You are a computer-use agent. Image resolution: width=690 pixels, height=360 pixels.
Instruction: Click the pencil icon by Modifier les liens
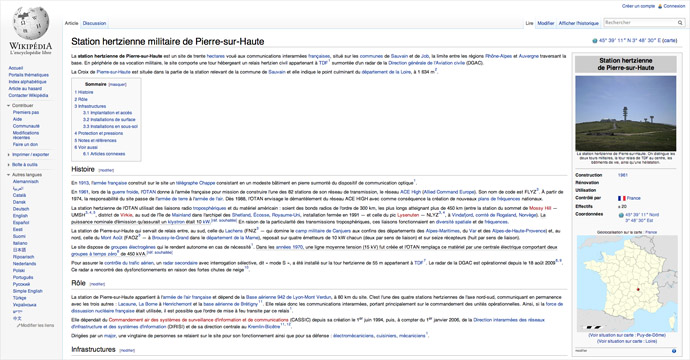tap(18, 325)
